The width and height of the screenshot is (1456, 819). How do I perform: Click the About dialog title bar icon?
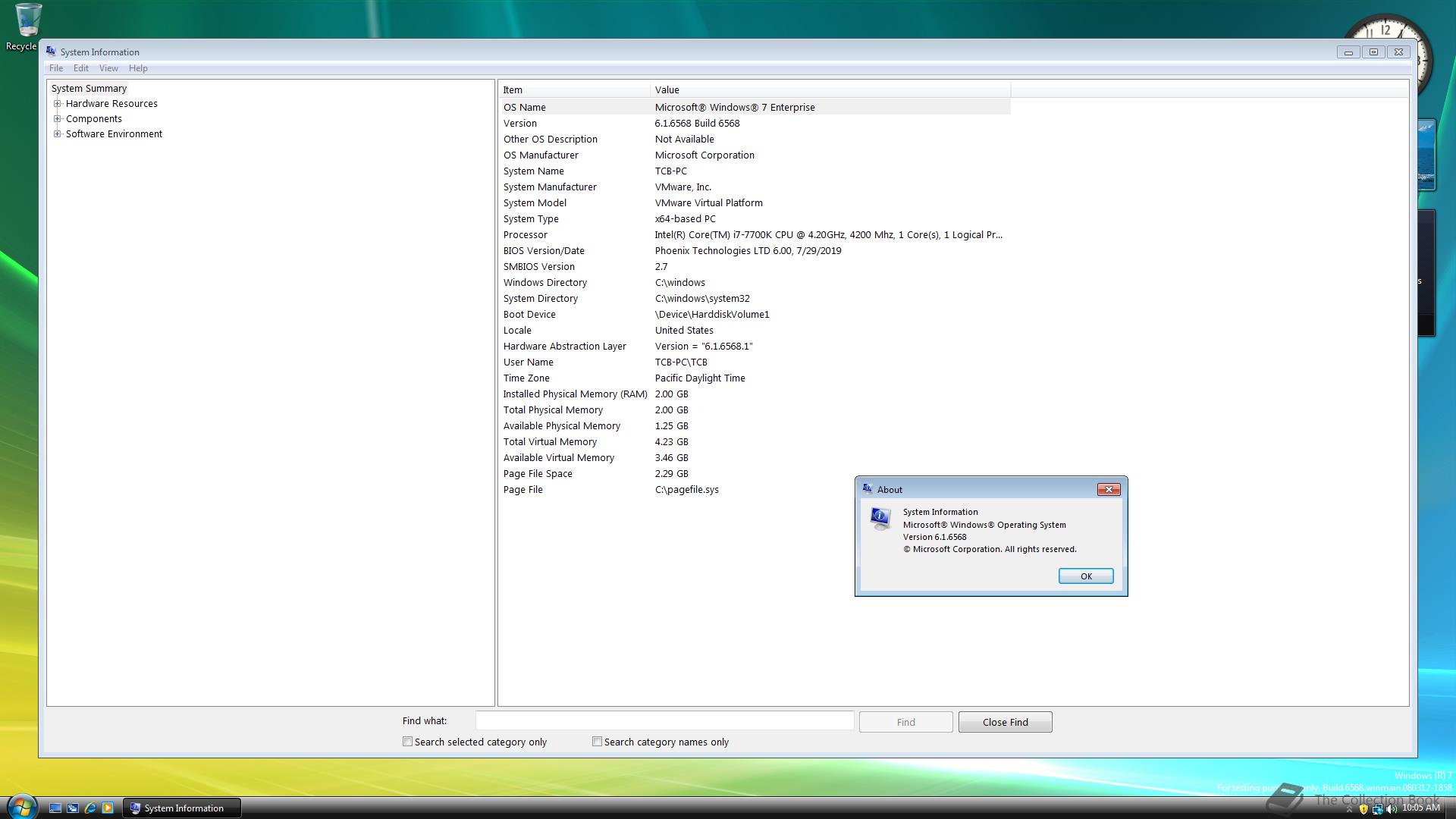pyautogui.click(x=868, y=489)
